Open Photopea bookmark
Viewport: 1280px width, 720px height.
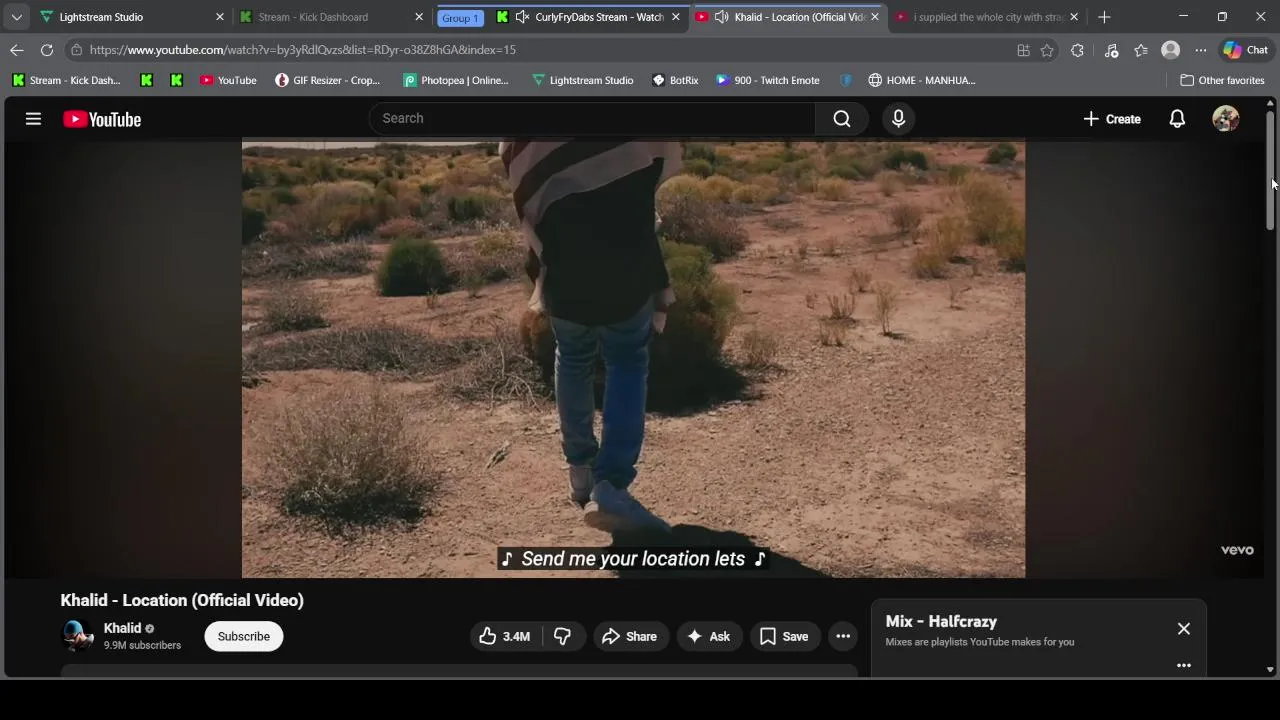tap(456, 80)
